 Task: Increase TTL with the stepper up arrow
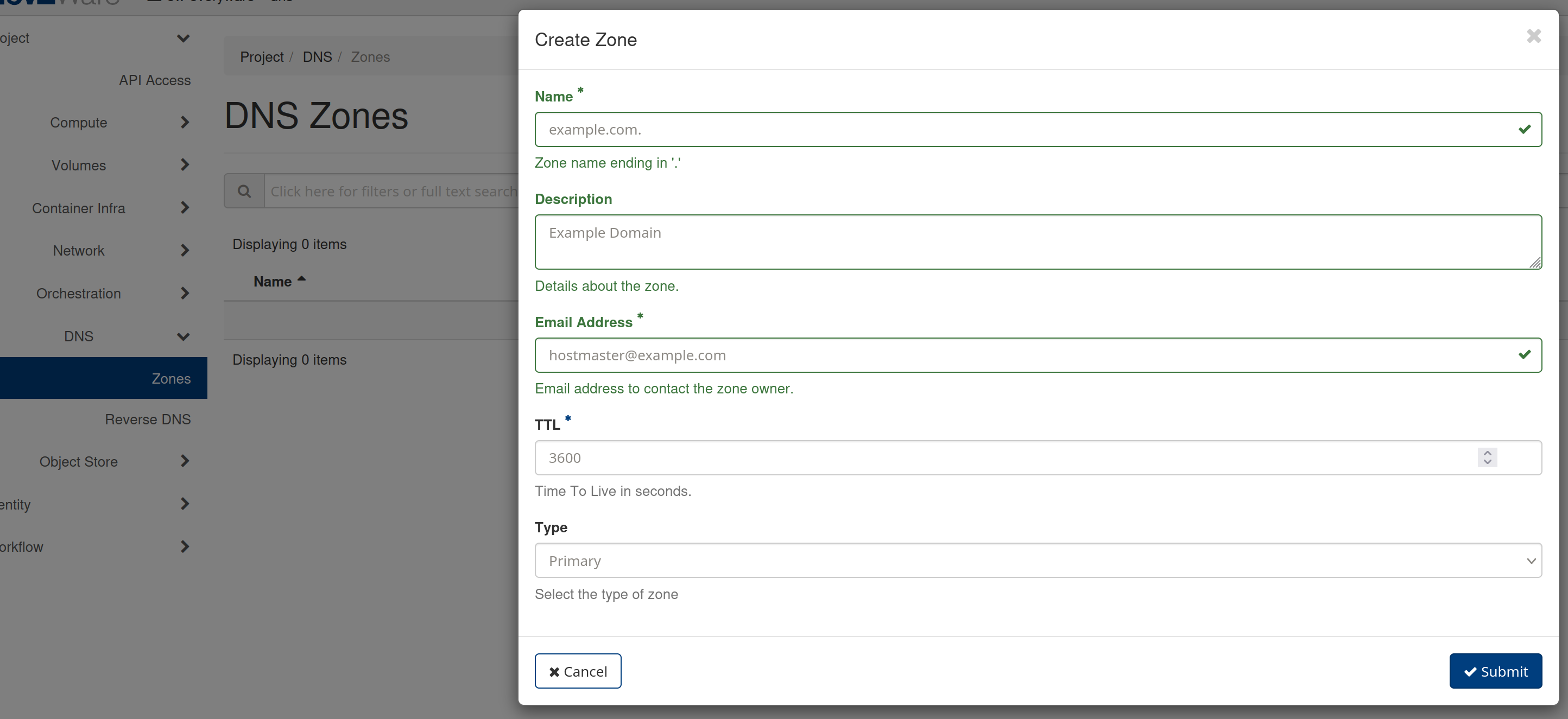(x=1487, y=453)
